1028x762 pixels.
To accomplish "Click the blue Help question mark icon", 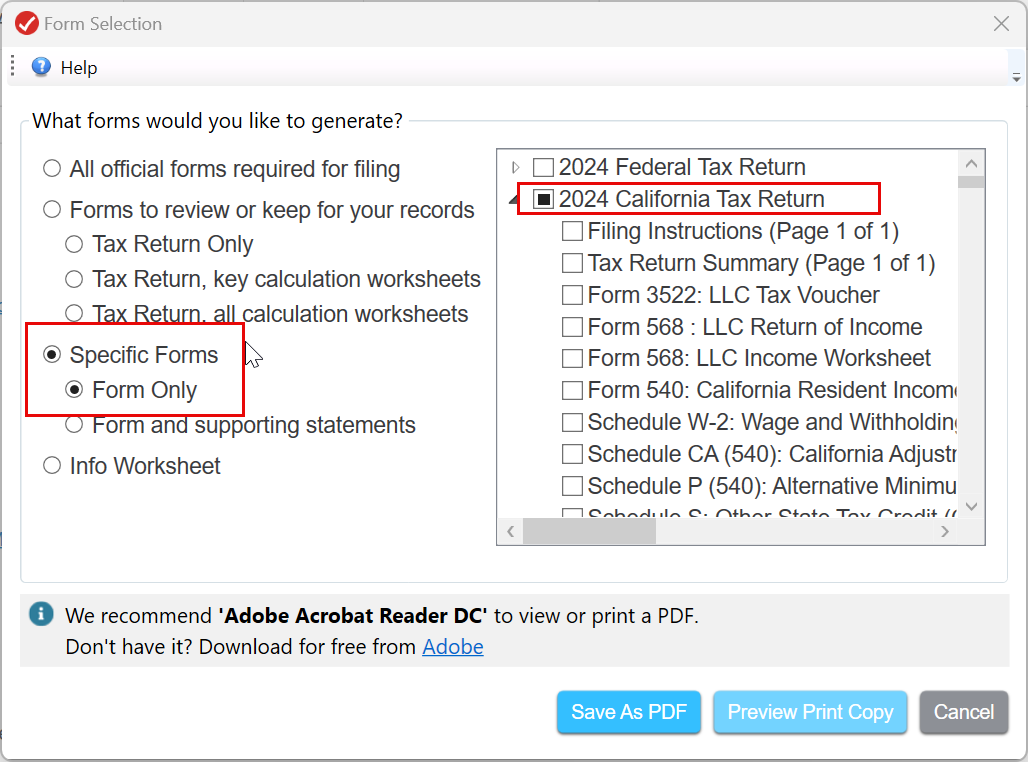I will coord(41,67).
